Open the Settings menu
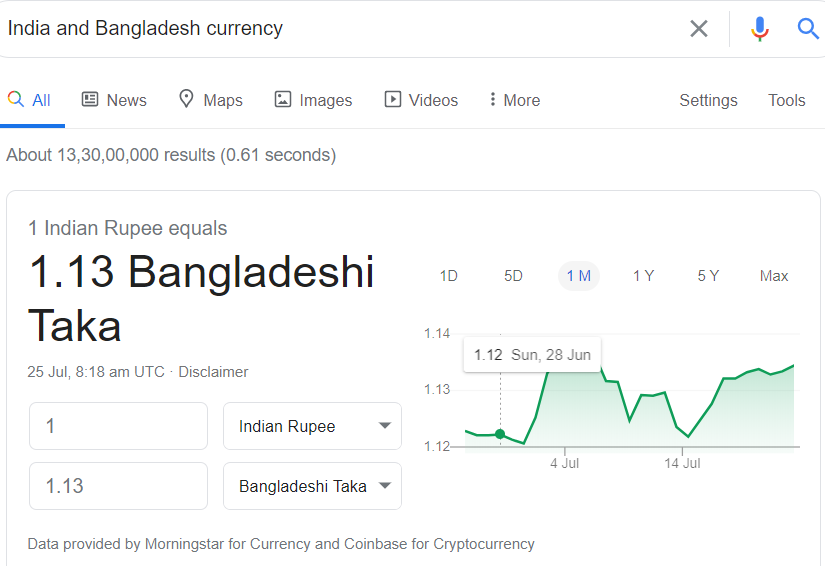 coord(708,100)
